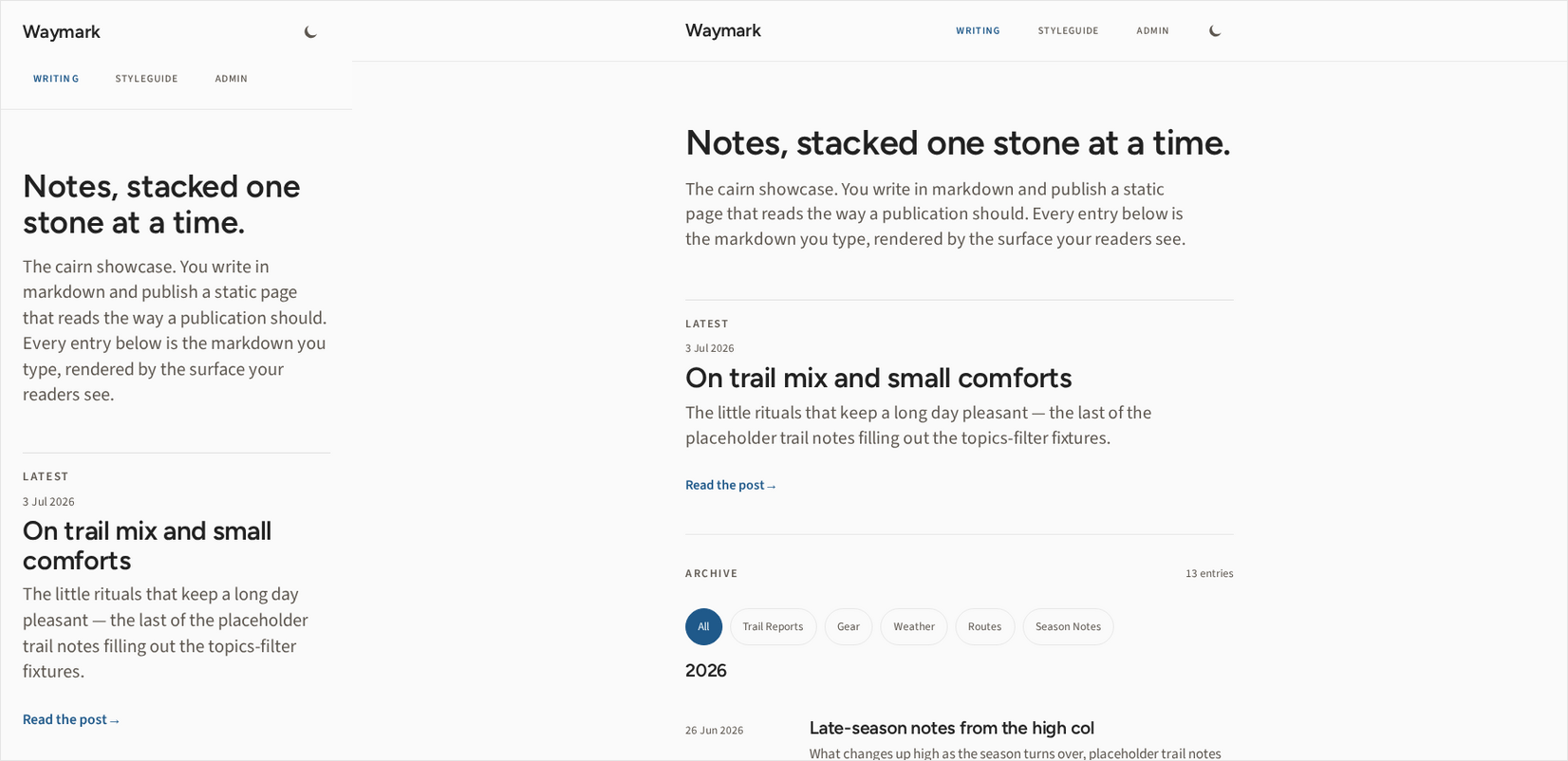Open Writing nav link in wide view header
The image size is (1568, 761).
pyautogui.click(x=978, y=31)
